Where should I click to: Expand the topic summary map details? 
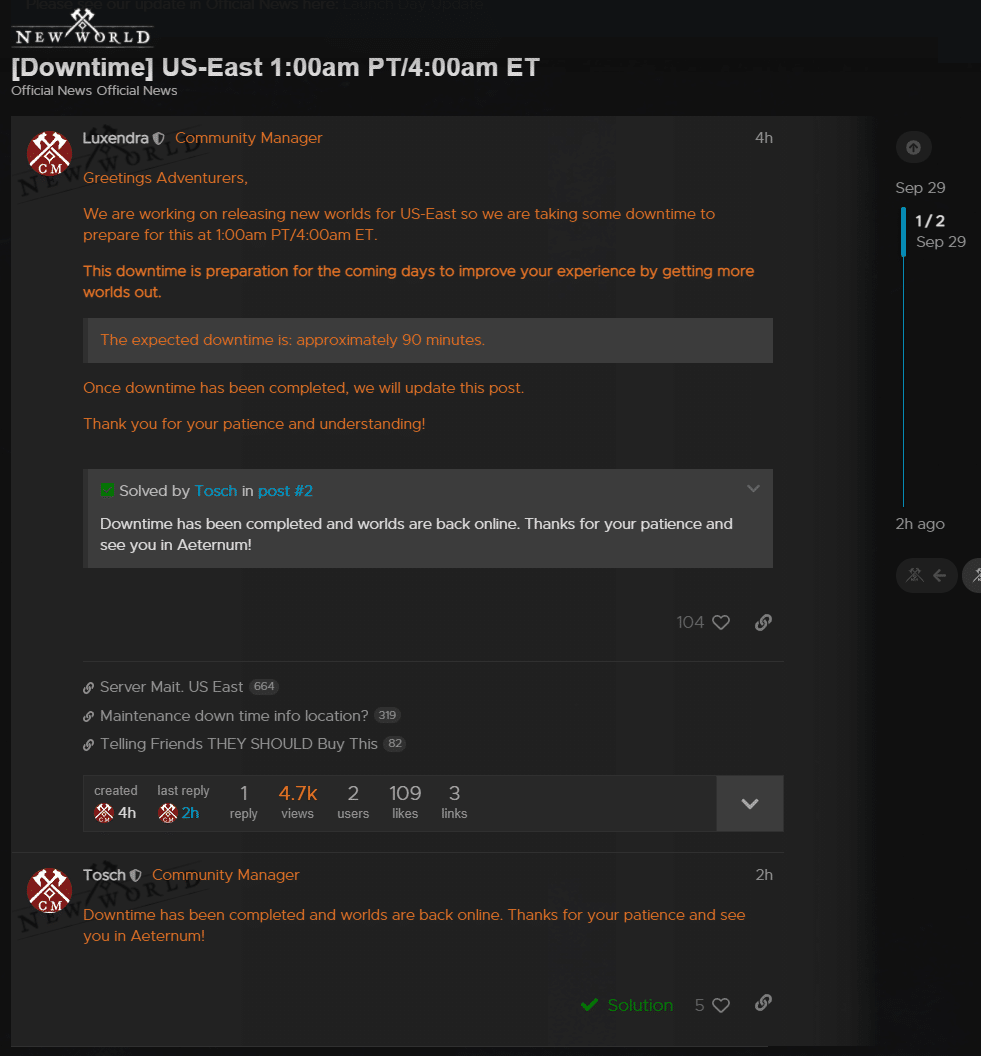coord(750,803)
